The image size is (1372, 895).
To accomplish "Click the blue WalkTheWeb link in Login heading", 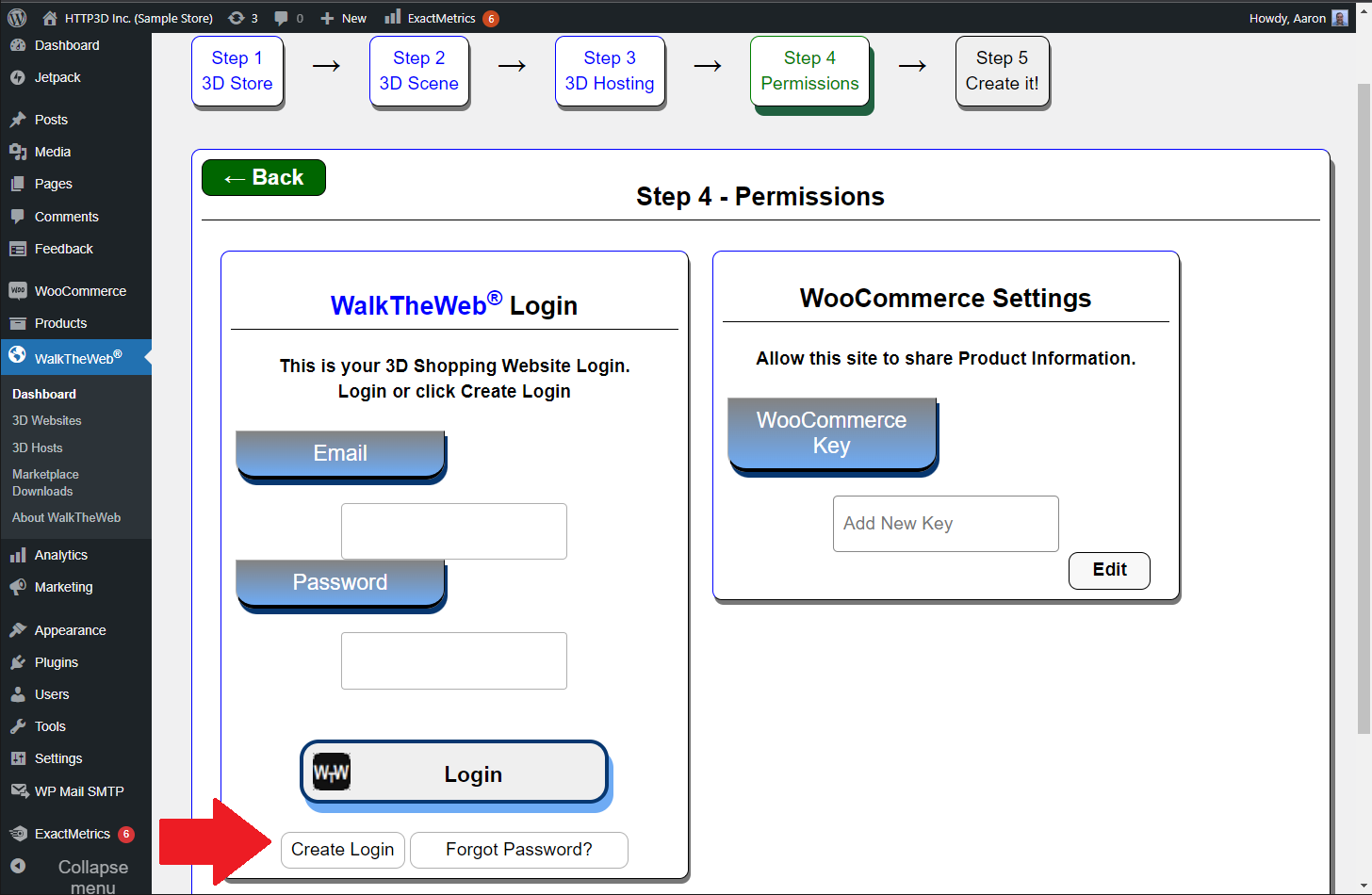I will click(x=416, y=304).
